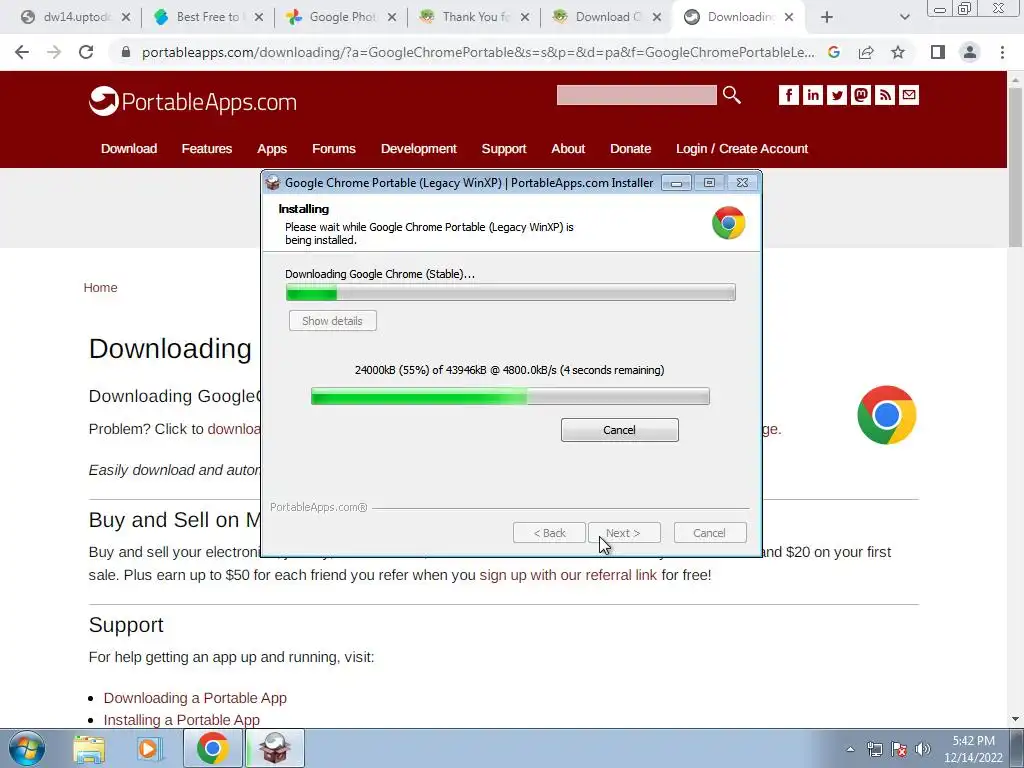The width and height of the screenshot is (1024, 768).
Task: Open the Support menu item
Action: pyautogui.click(x=504, y=149)
